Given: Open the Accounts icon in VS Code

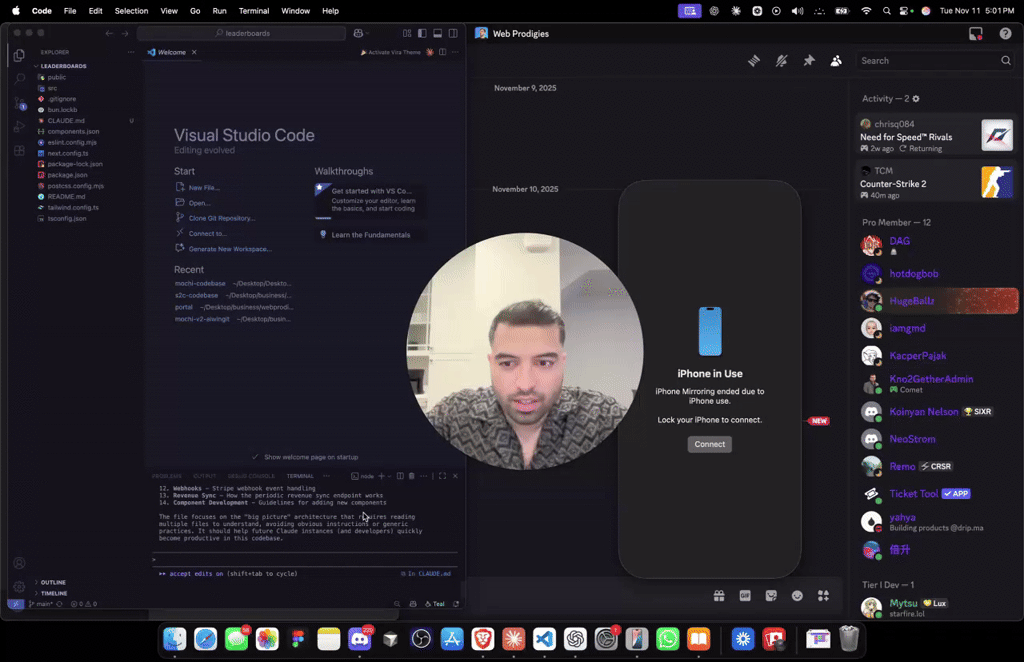Looking at the screenshot, I should (x=19, y=563).
